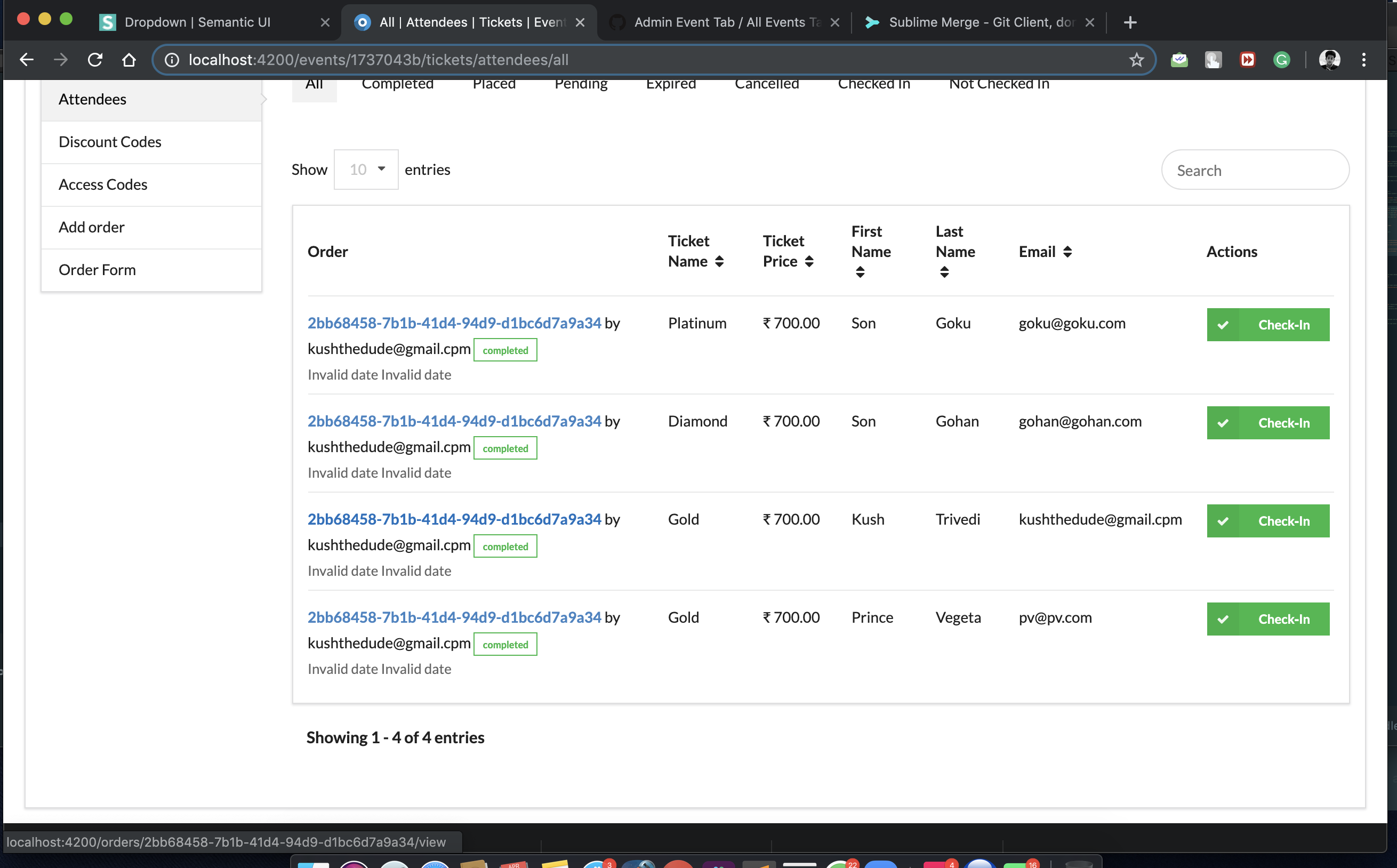
Task: Open a new browser tab
Action: point(1129,22)
